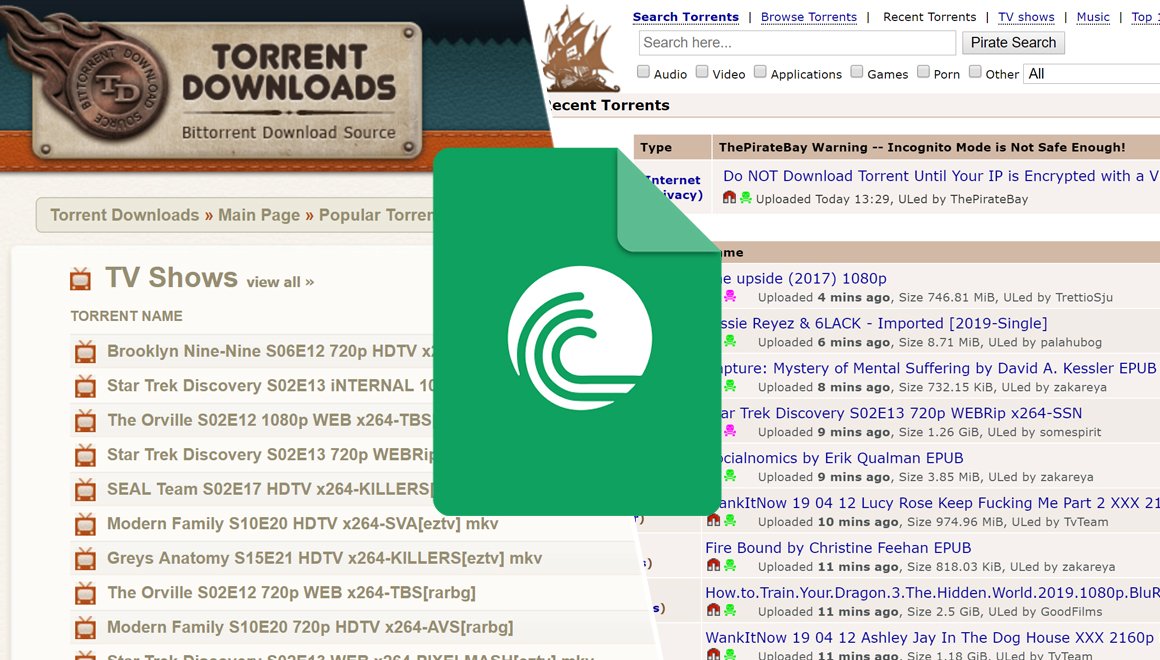1160x660 pixels.
Task: Click magnet icon under Do NOT Download Torrent warning
Action: click(x=729, y=198)
